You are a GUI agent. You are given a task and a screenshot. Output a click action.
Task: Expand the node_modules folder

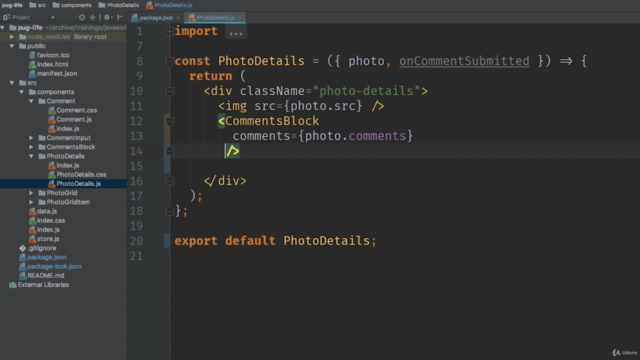12,37
